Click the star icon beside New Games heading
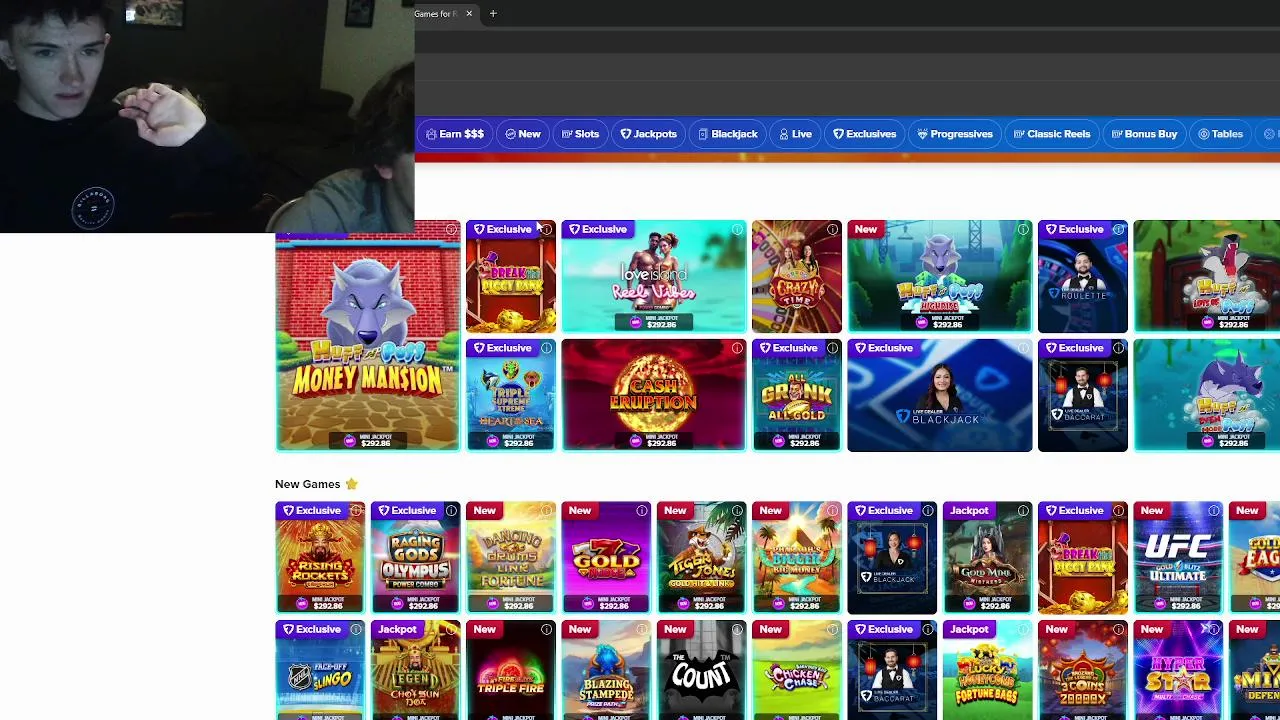The width and height of the screenshot is (1280, 720). click(351, 484)
